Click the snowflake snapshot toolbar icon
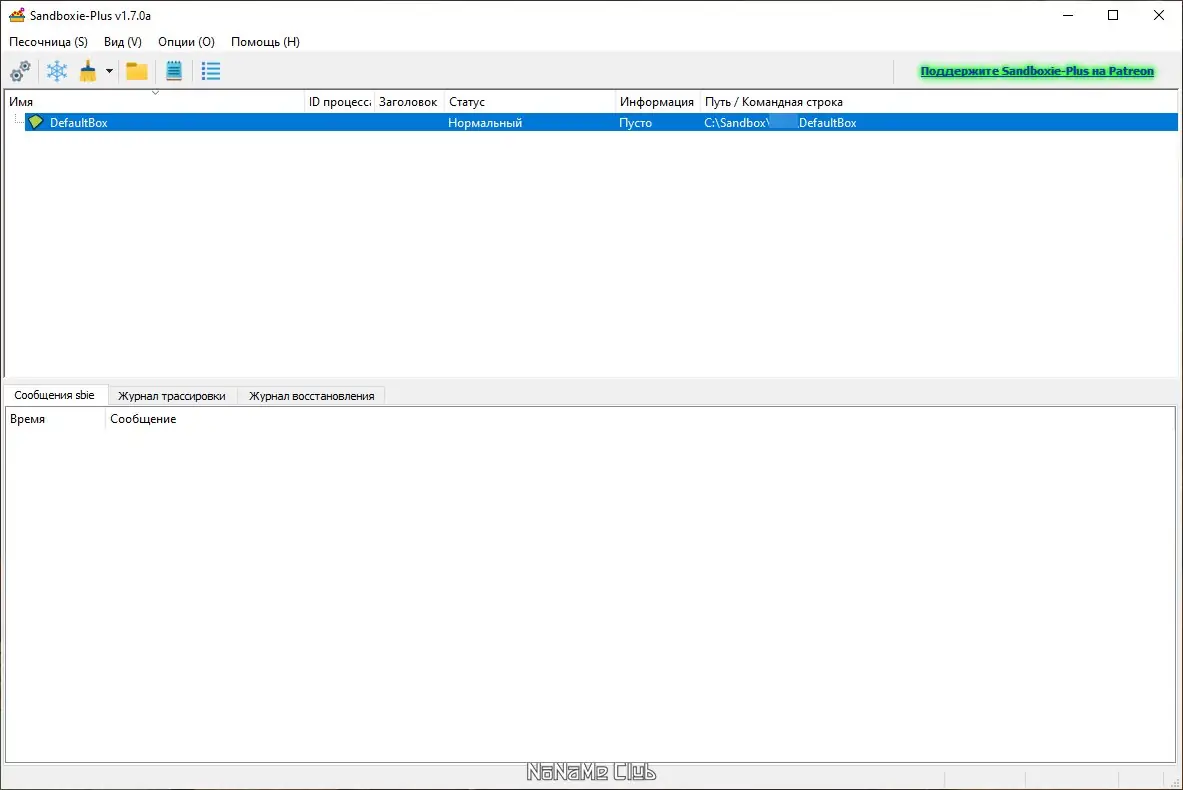Screen dimensions: 1183x790 click(x=57, y=71)
